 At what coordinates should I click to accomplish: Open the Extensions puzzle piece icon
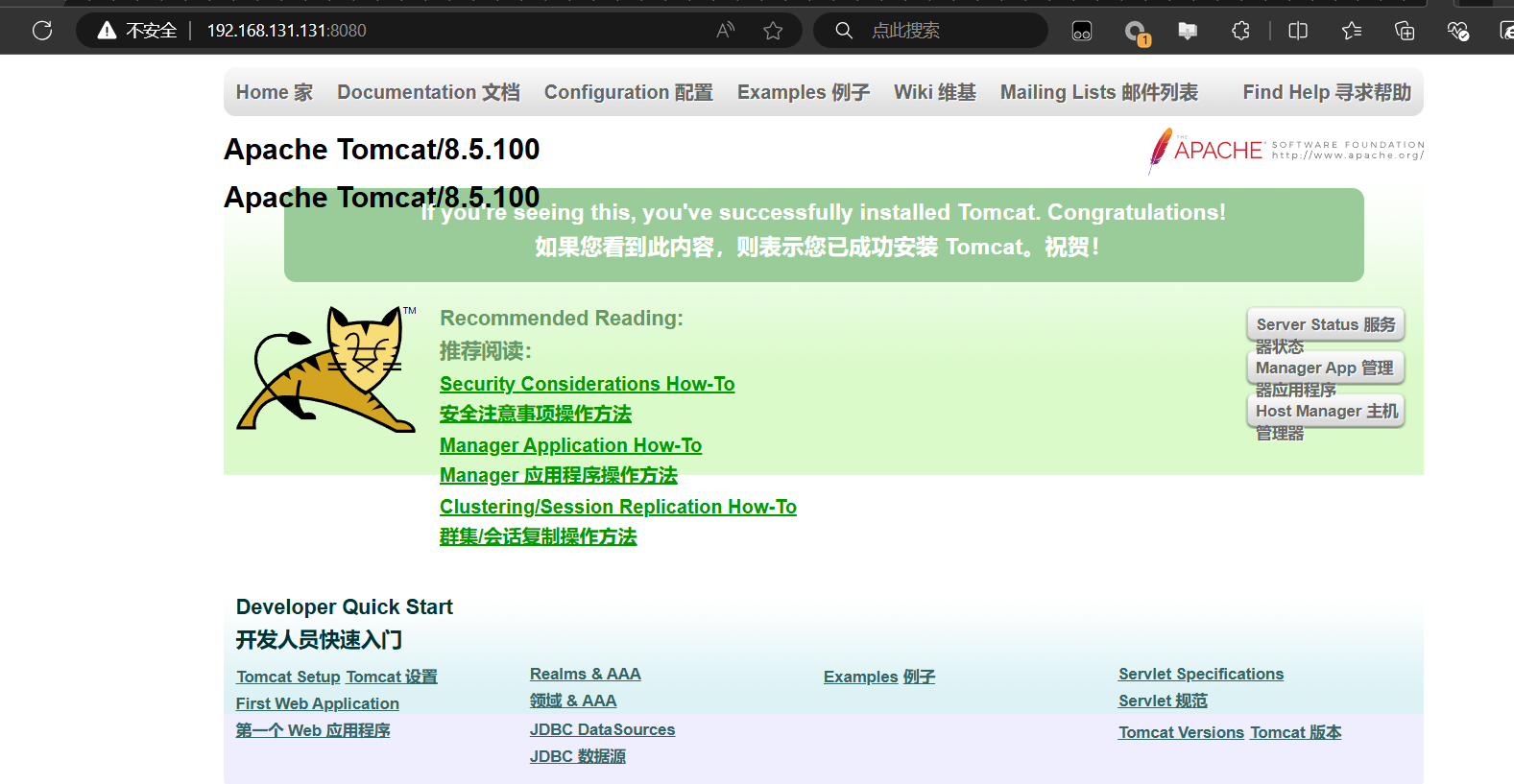[1240, 31]
